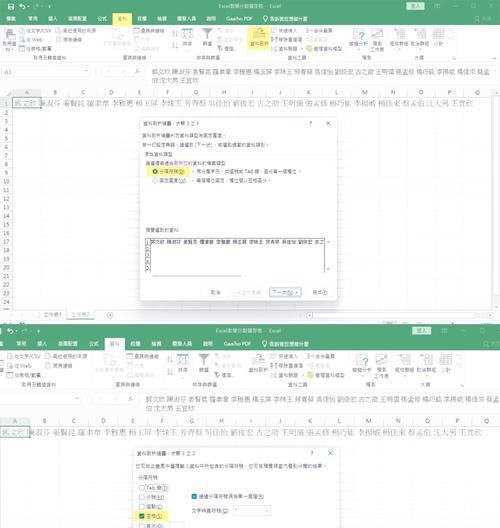Open the text qualifier dropdown

pos(252,510)
